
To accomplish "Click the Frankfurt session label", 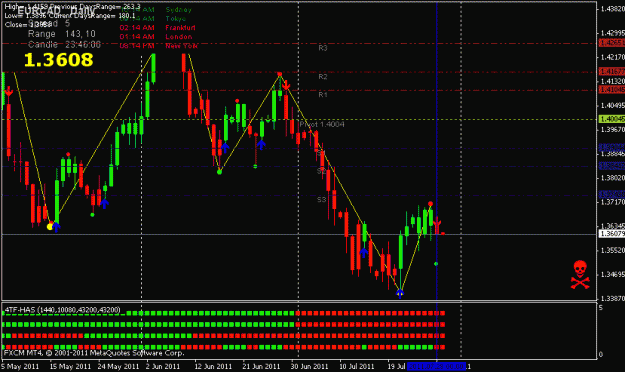I will tap(181, 28).
